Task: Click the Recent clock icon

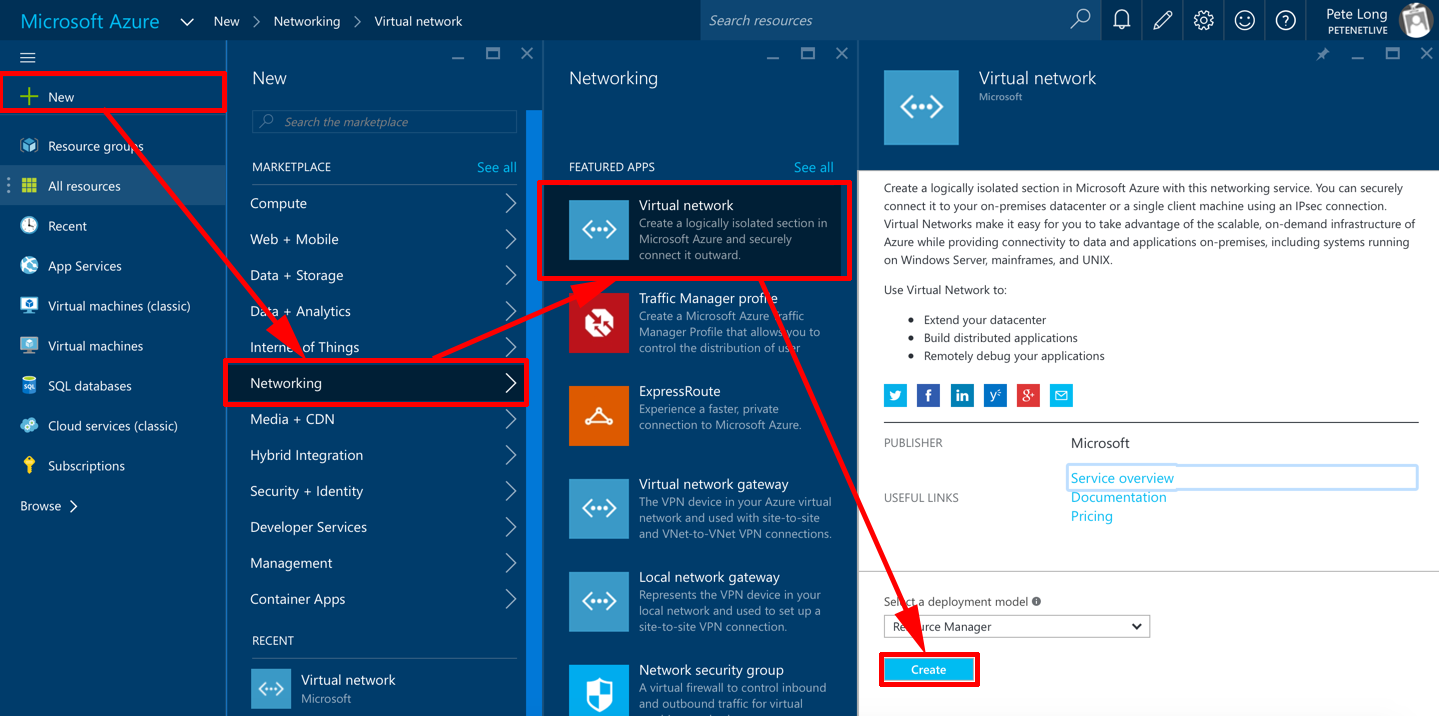Action: click(29, 226)
